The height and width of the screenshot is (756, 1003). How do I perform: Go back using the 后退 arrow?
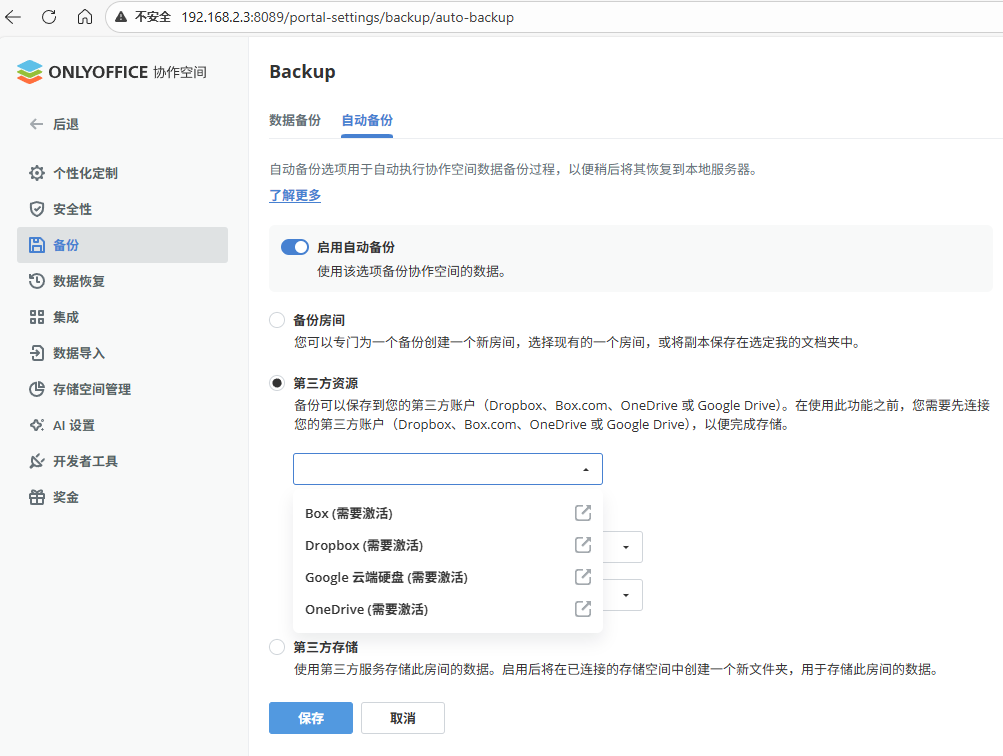[x=37, y=124]
